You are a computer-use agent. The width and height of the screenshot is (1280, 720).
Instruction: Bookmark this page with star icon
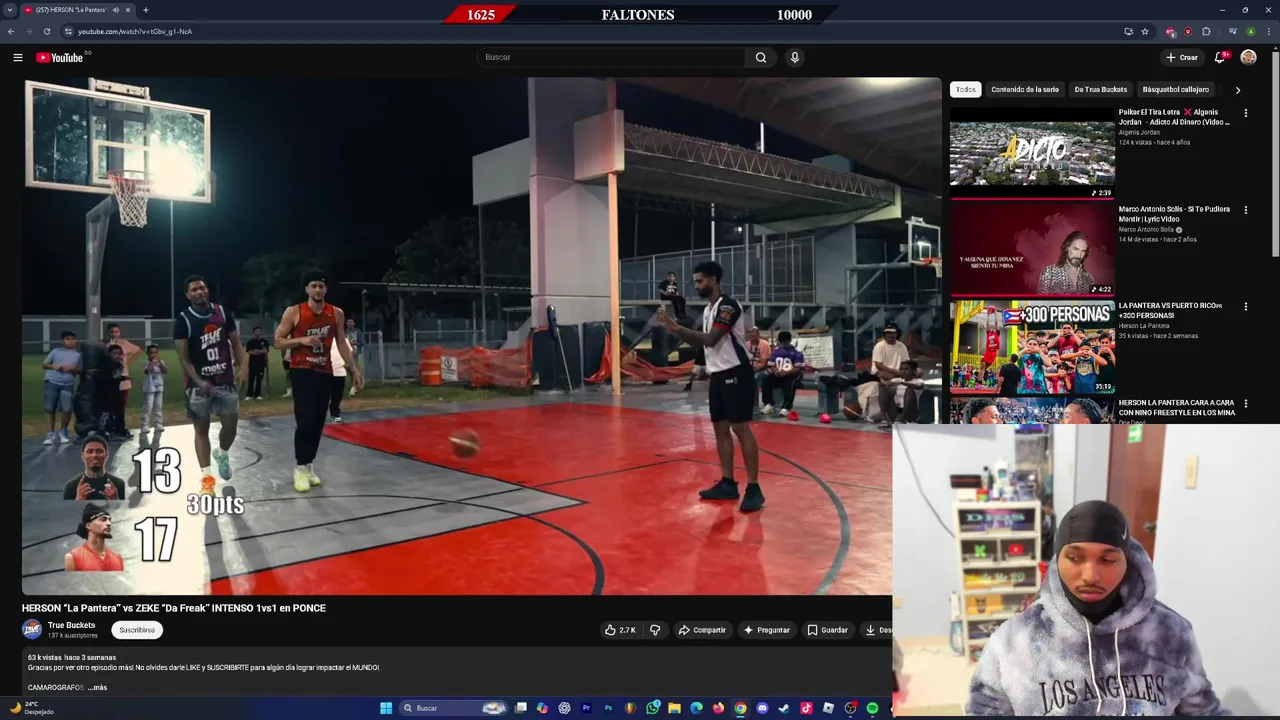(x=1145, y=31)
